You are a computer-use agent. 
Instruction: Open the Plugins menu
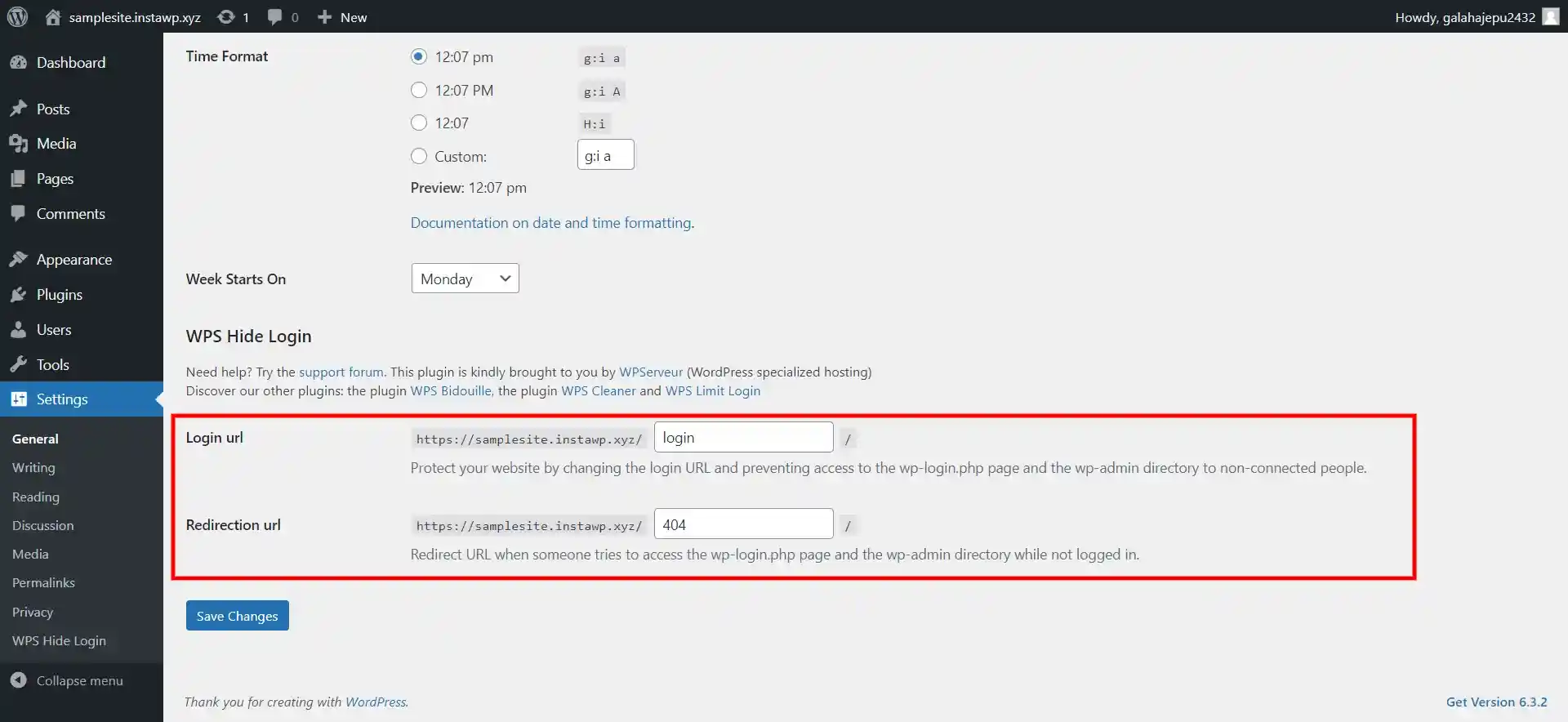coord(82,294)
